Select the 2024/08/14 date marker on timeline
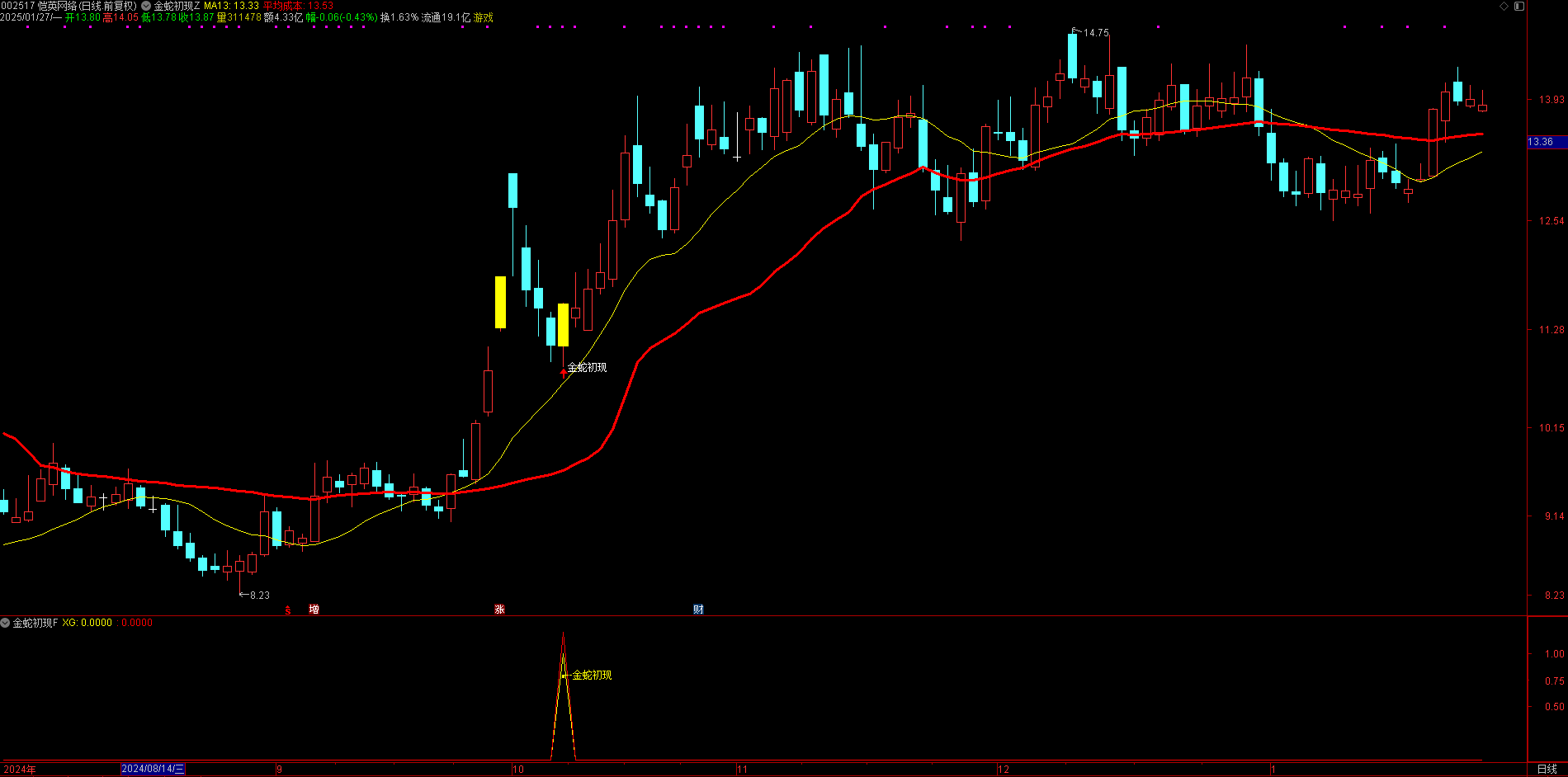Image resolution: width=1568 pixels, height=777 pixels. pos(153,769)
